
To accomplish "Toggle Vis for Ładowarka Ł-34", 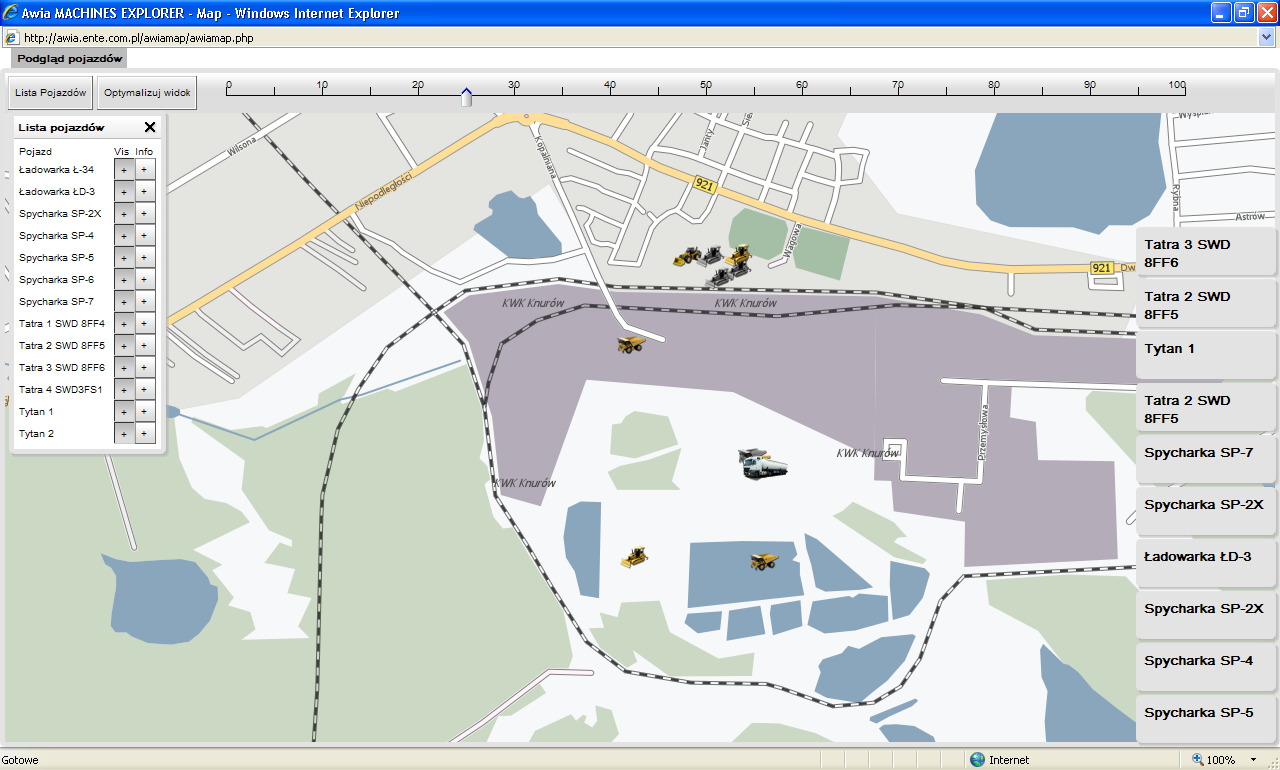I will click(x=124, y=169).
